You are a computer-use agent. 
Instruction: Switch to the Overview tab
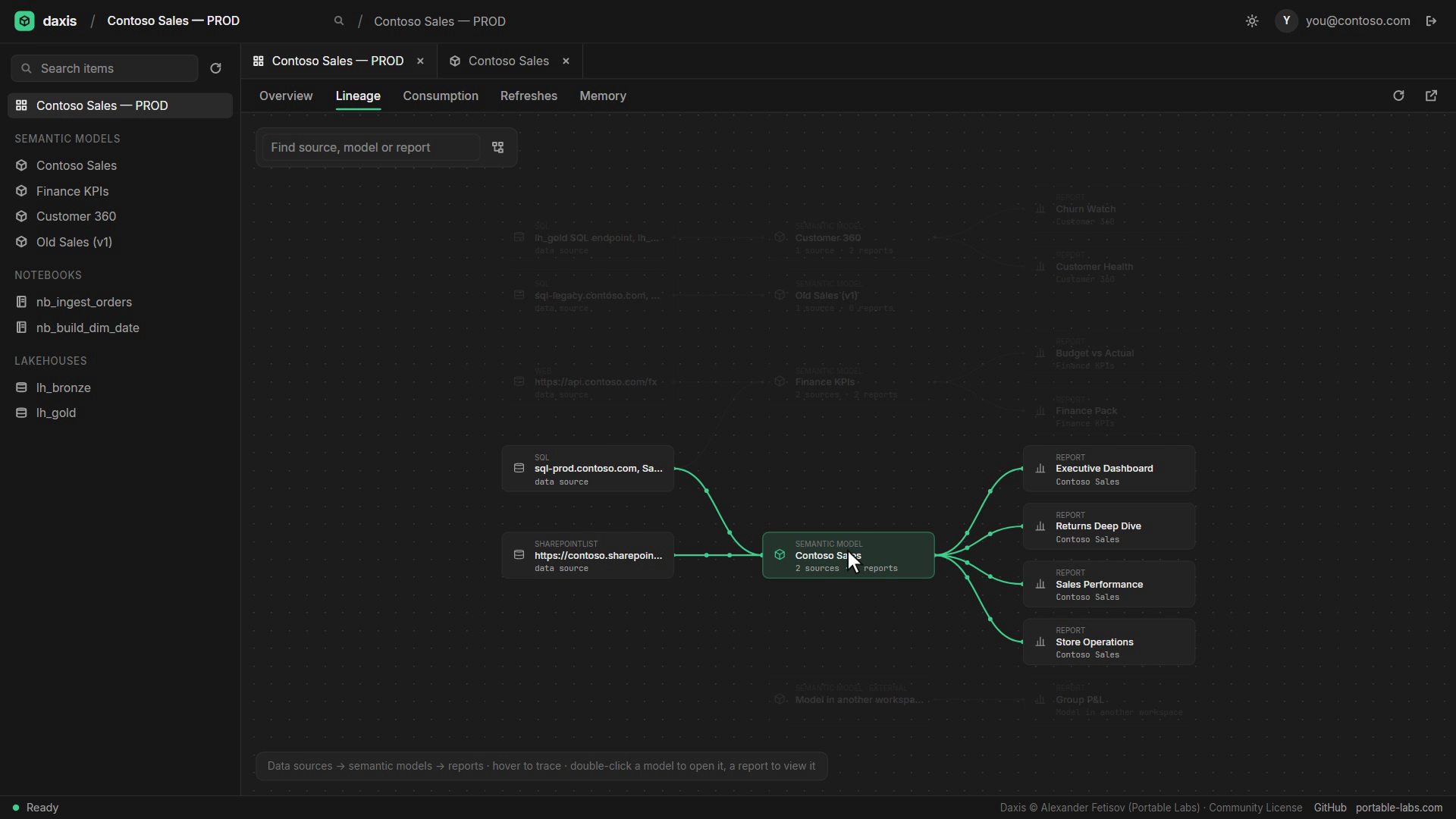(x=286, y=96)
